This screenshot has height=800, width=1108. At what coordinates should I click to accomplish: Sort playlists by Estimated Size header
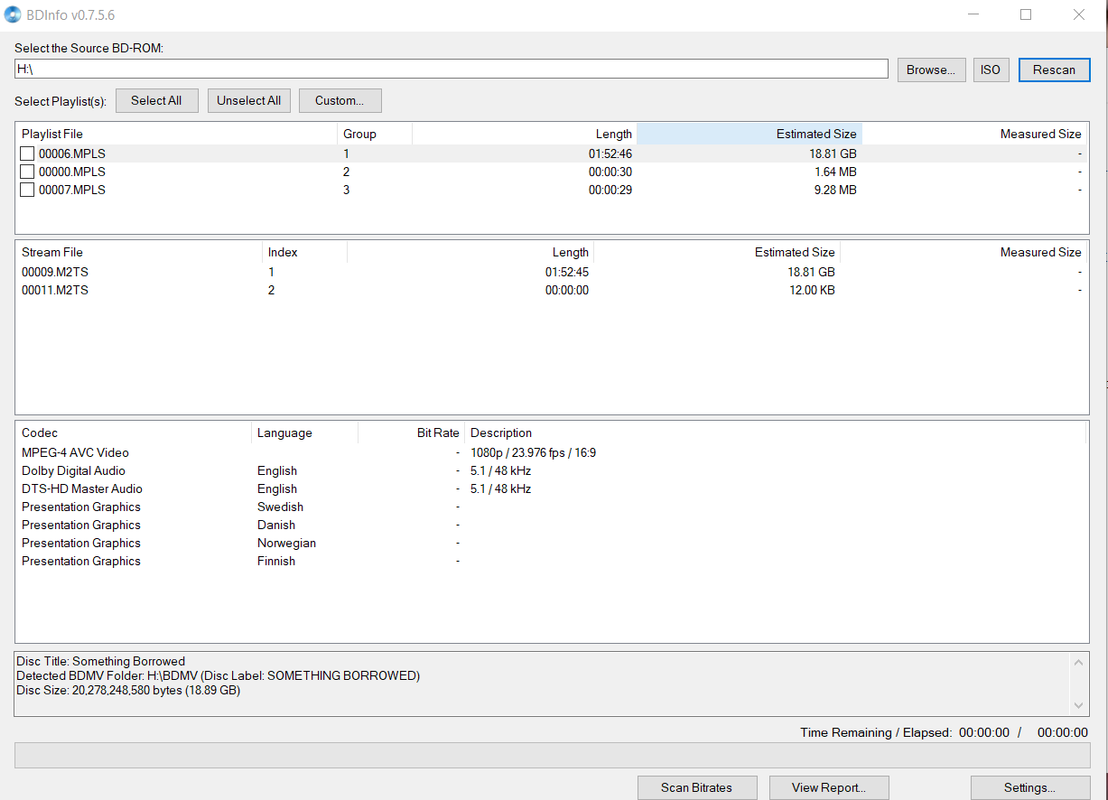[x=749, y=134]
